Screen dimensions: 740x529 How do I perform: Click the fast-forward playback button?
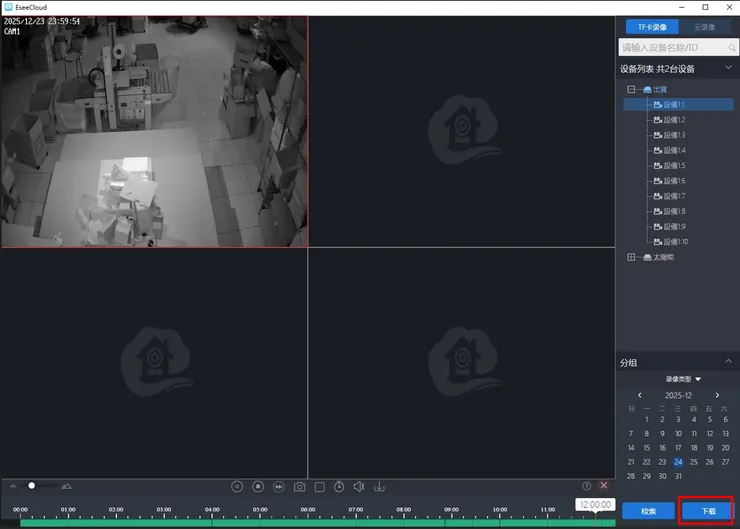coord(279,487)
